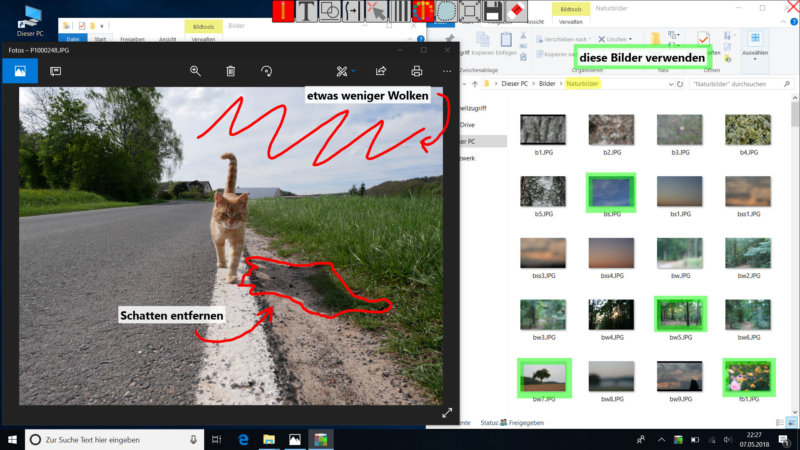This screenshot has width=800, height=450.
Task: Save annotation with floppy disk icon
Action: [x=493, y=11]
